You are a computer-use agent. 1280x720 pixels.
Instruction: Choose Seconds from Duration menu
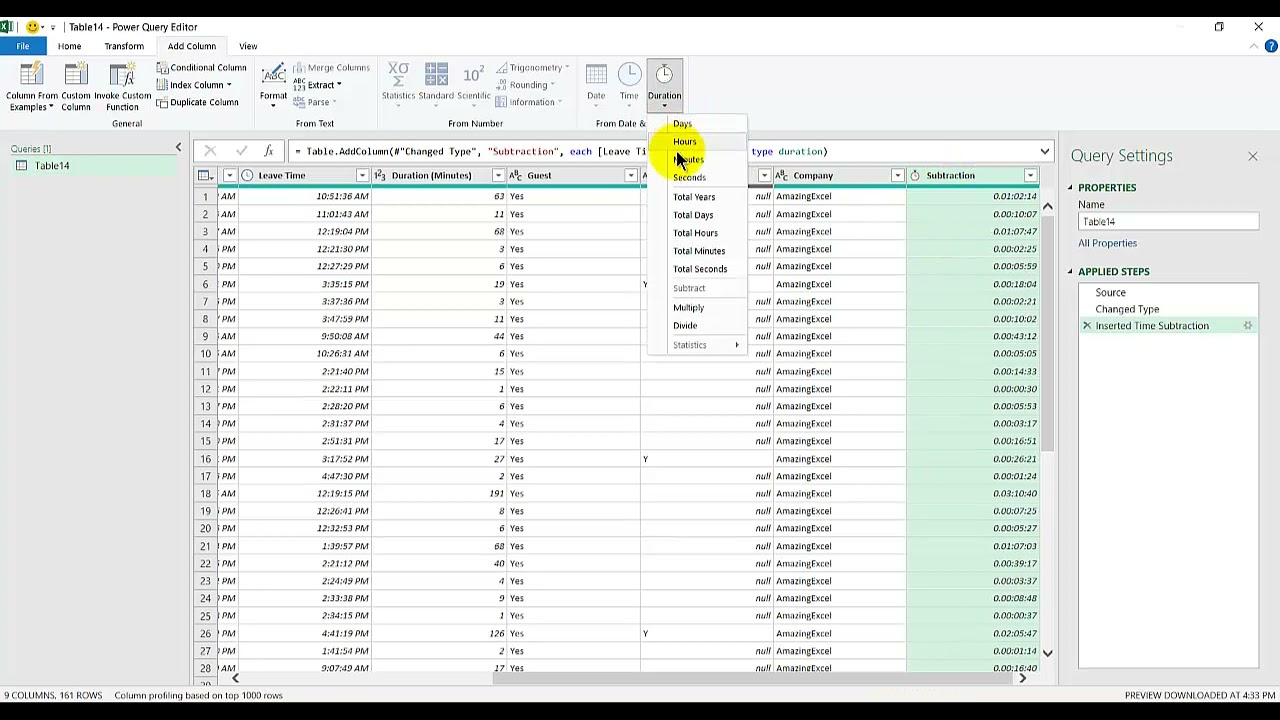pyautogui.click(x=689, y=178)
